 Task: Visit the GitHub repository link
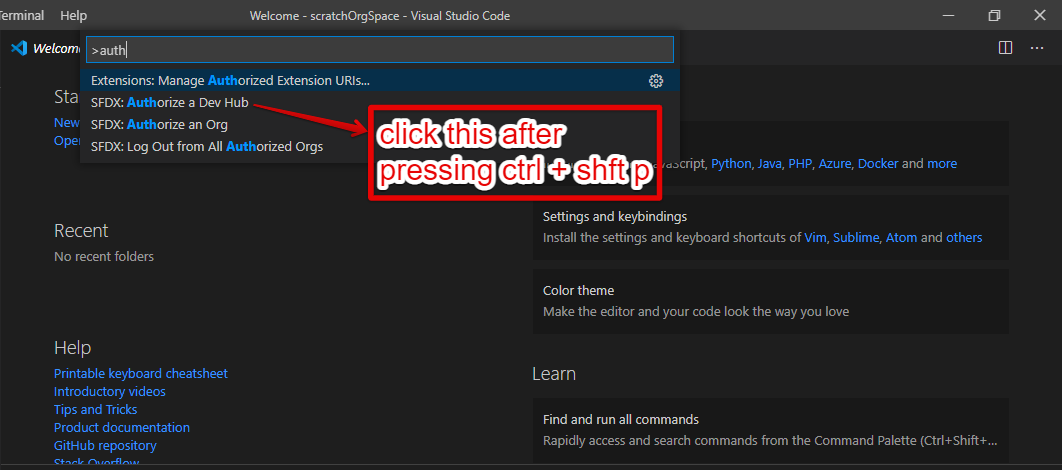pyautogui.click(x=105, y=446)
